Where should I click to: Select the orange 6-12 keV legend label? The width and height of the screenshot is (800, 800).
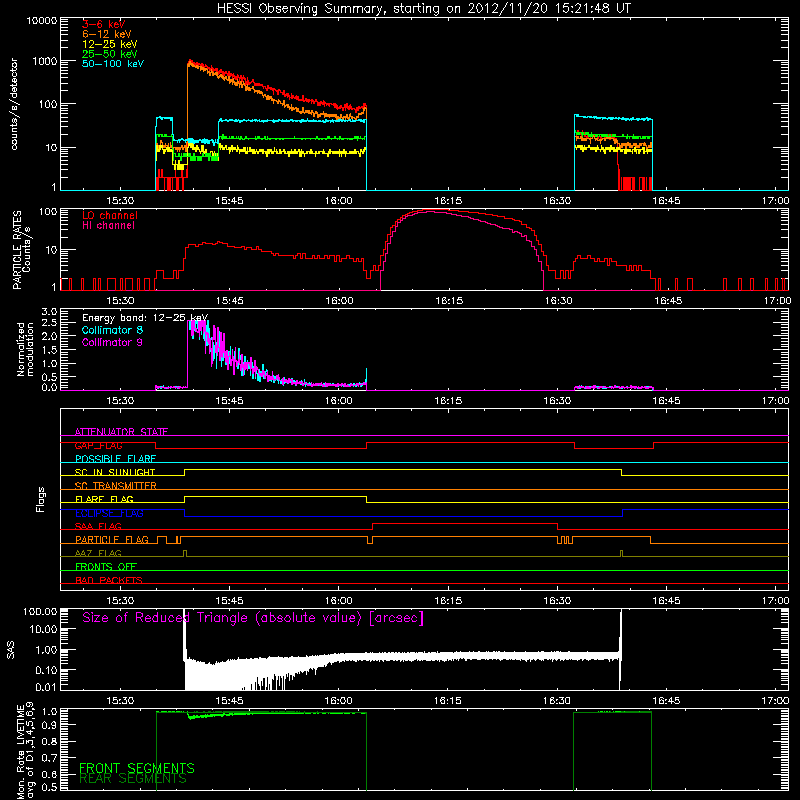pos(107,34)
